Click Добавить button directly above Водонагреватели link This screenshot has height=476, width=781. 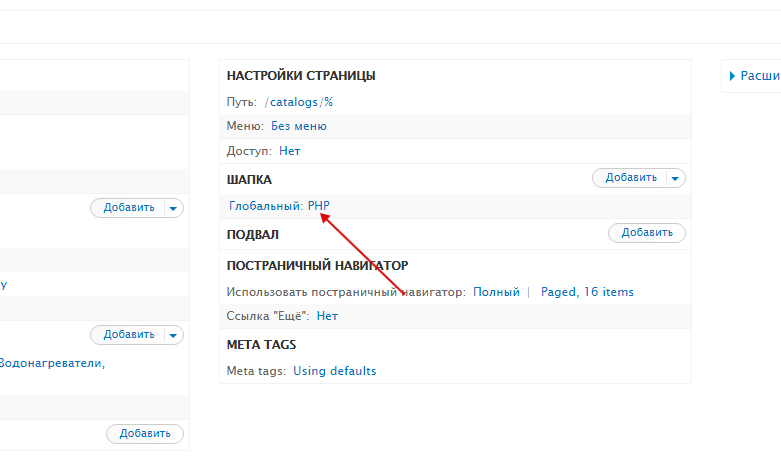(x=128, y=335)
